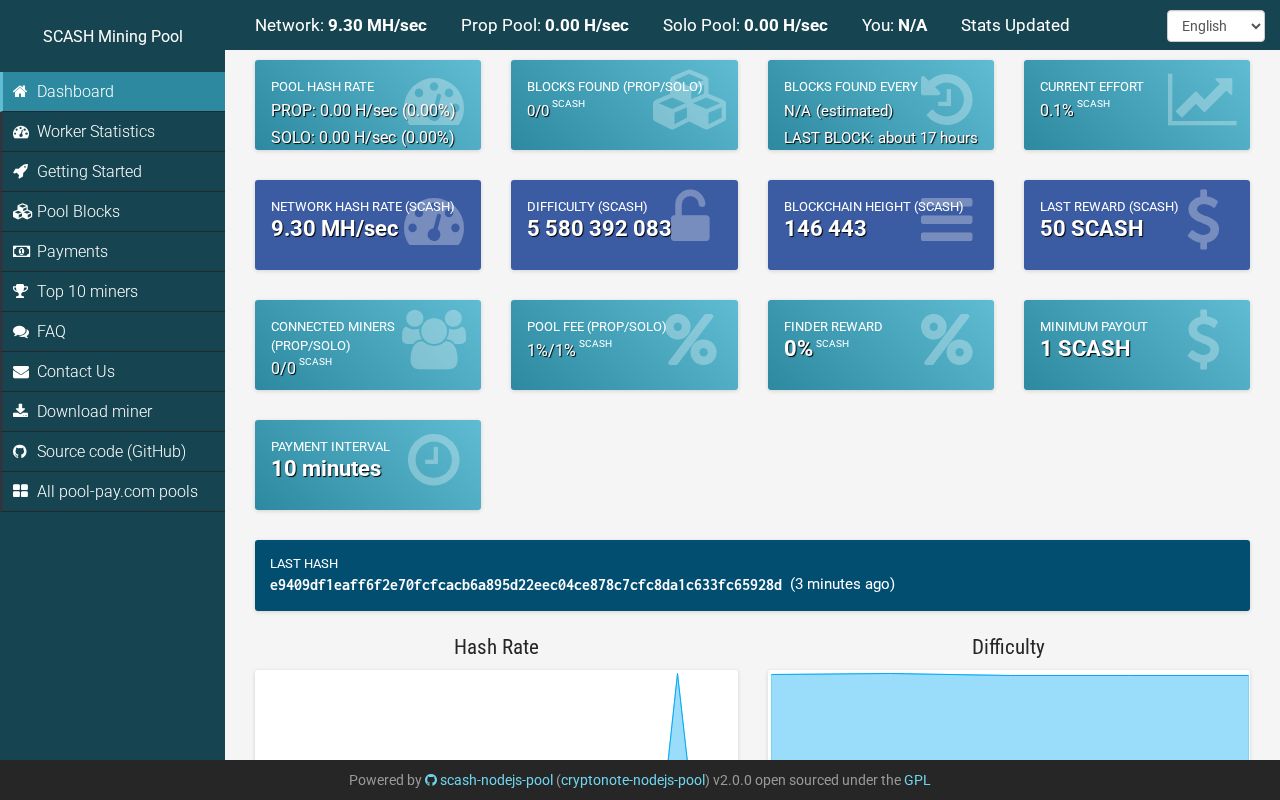Click the percent icon in Finder Reward card

point(946,340)
